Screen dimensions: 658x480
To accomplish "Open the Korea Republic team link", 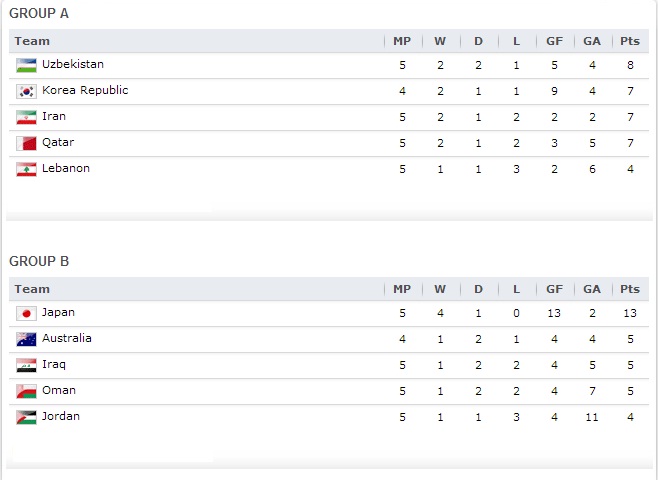I will 85,90.
